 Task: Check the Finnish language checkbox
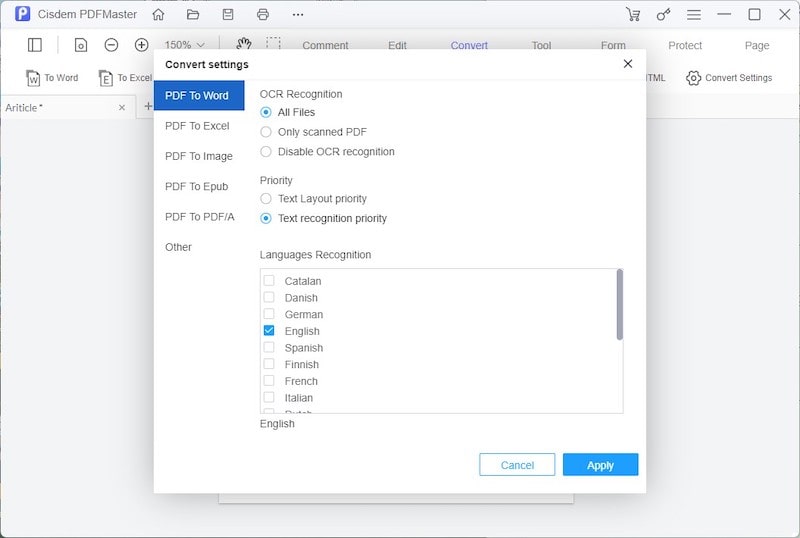(x=269, y=364)
